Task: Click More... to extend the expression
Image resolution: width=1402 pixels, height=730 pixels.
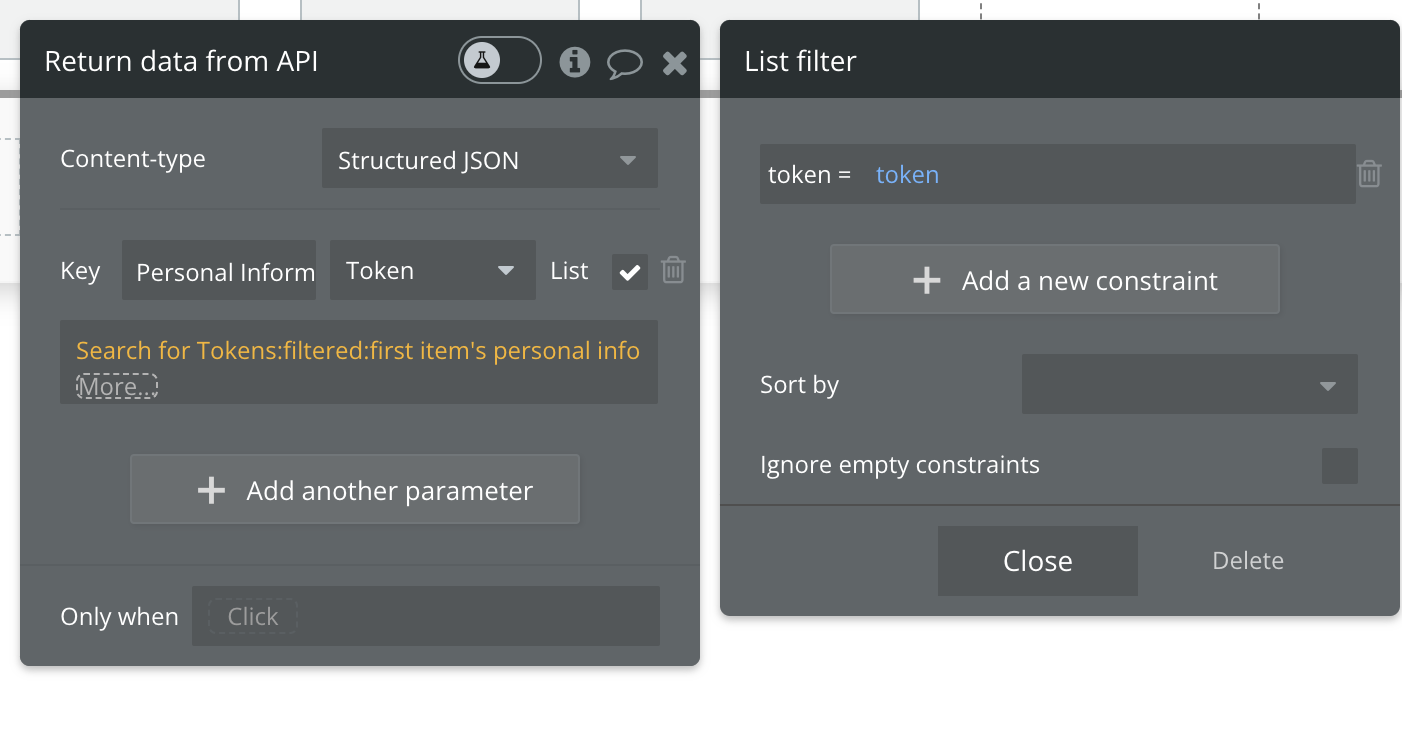Action: click(117, 387)
